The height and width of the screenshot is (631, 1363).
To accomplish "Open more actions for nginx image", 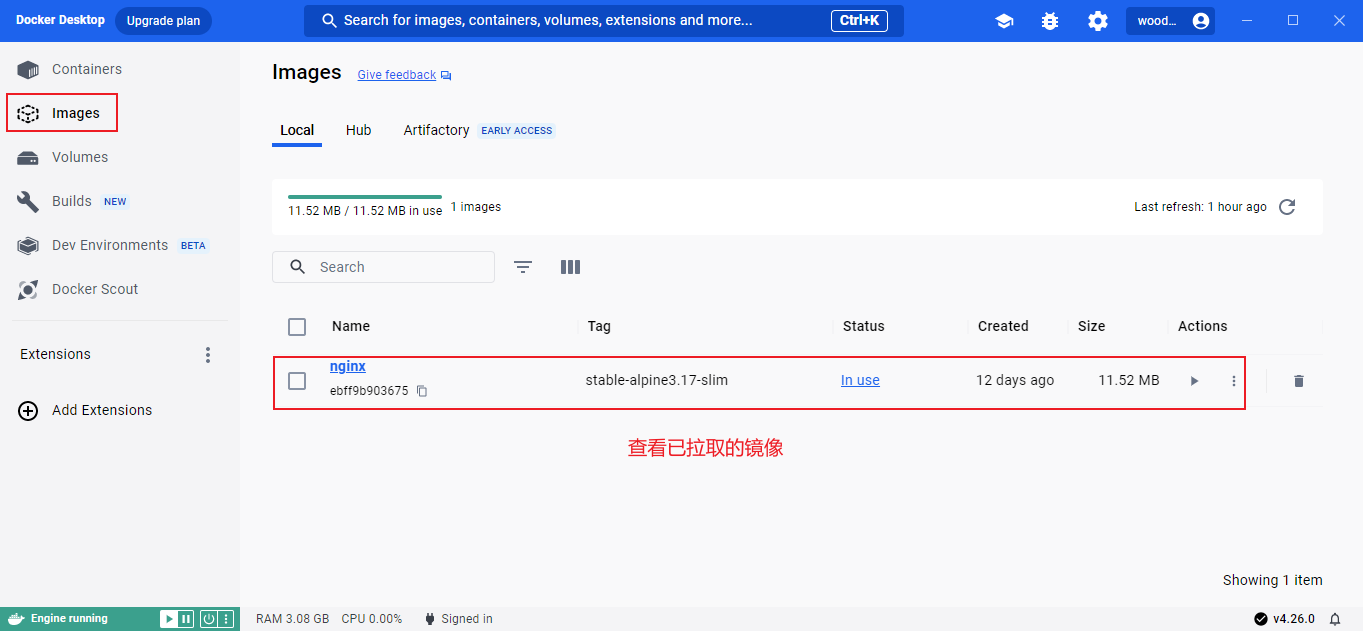I will tap(1234, 381).
